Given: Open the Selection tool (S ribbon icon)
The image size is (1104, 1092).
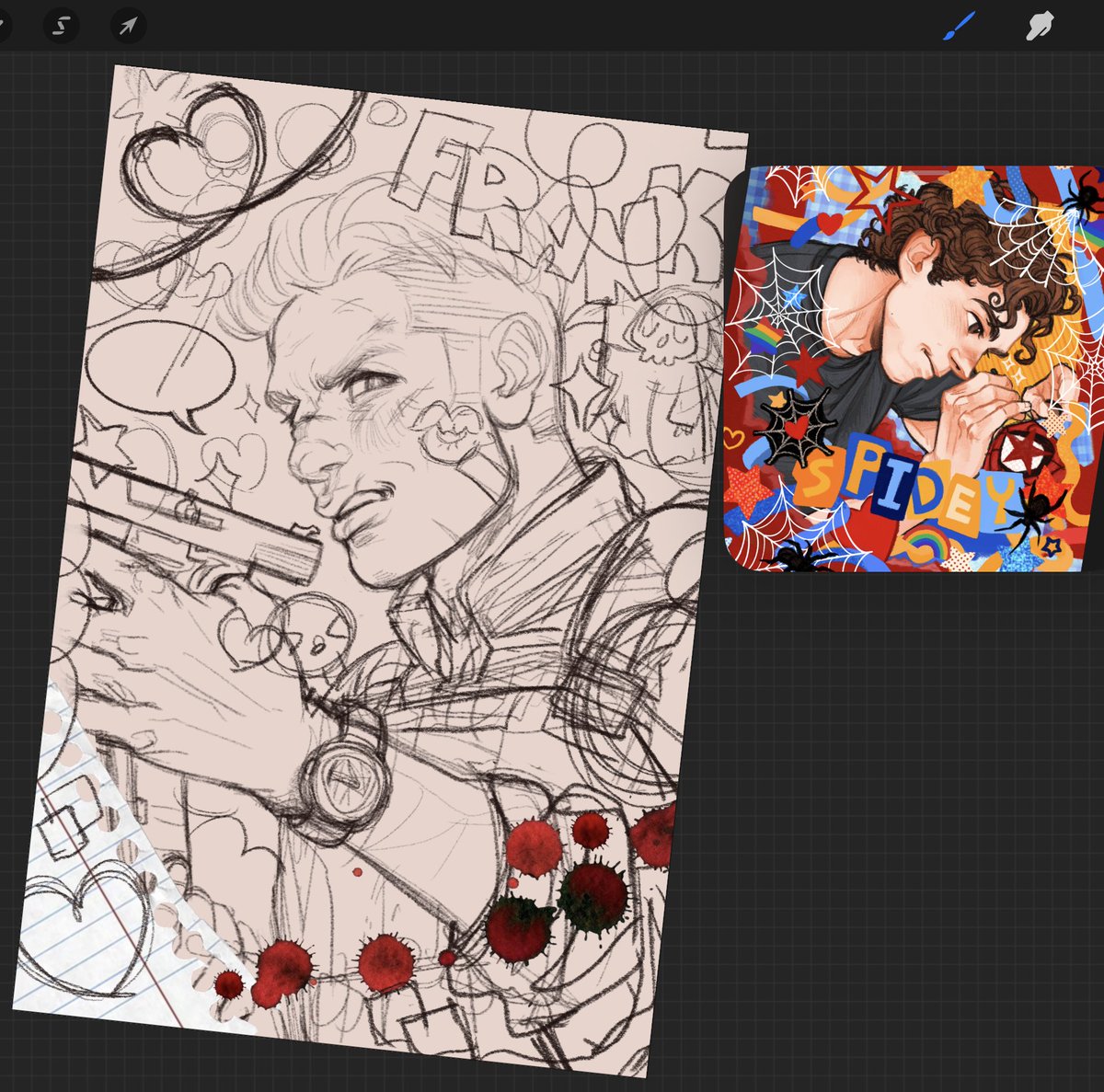Looking at the screenshot, I should [61, 26].
